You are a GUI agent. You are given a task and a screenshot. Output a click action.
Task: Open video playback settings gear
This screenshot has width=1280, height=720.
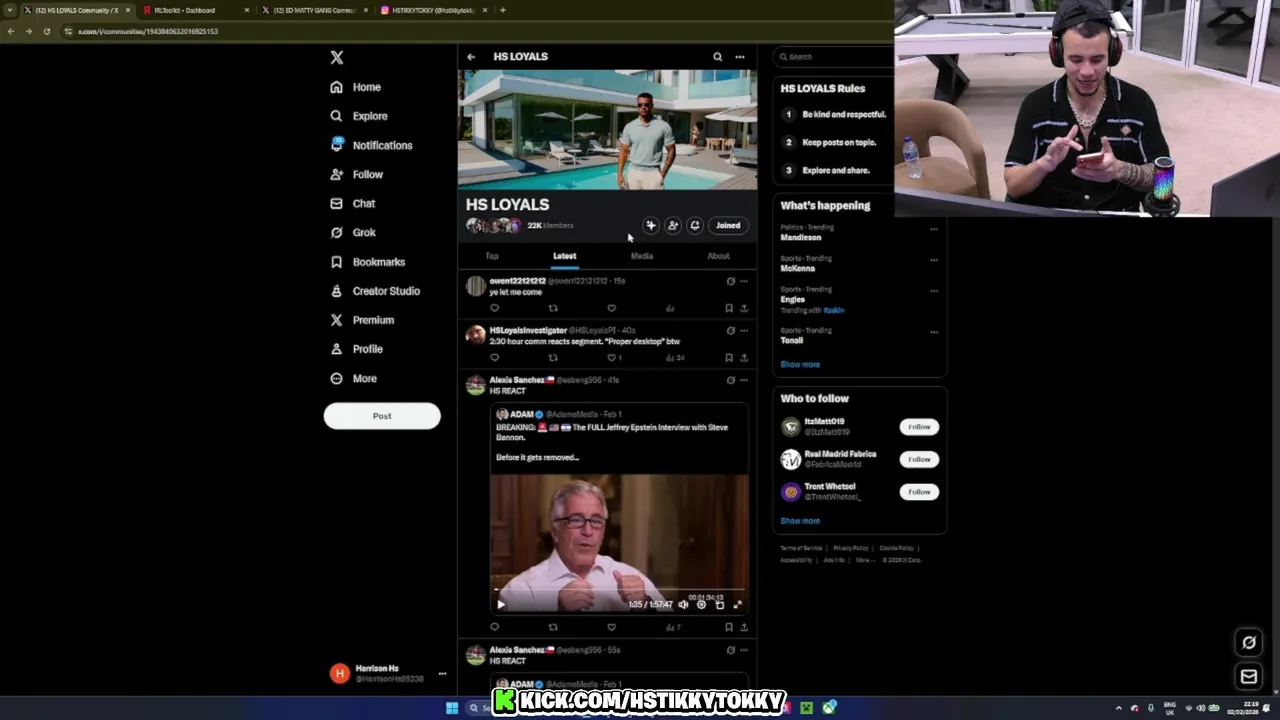tap(701, 604)
